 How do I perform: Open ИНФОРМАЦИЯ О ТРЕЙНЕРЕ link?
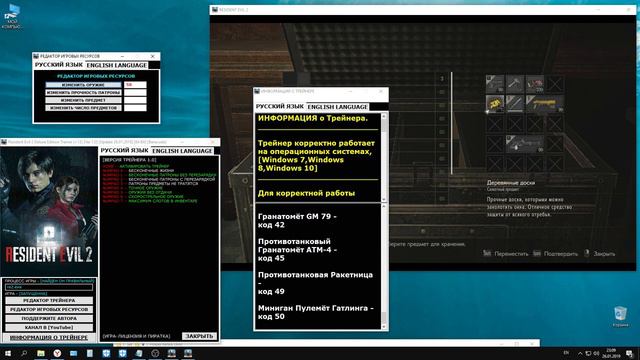(x=49, y=338)
